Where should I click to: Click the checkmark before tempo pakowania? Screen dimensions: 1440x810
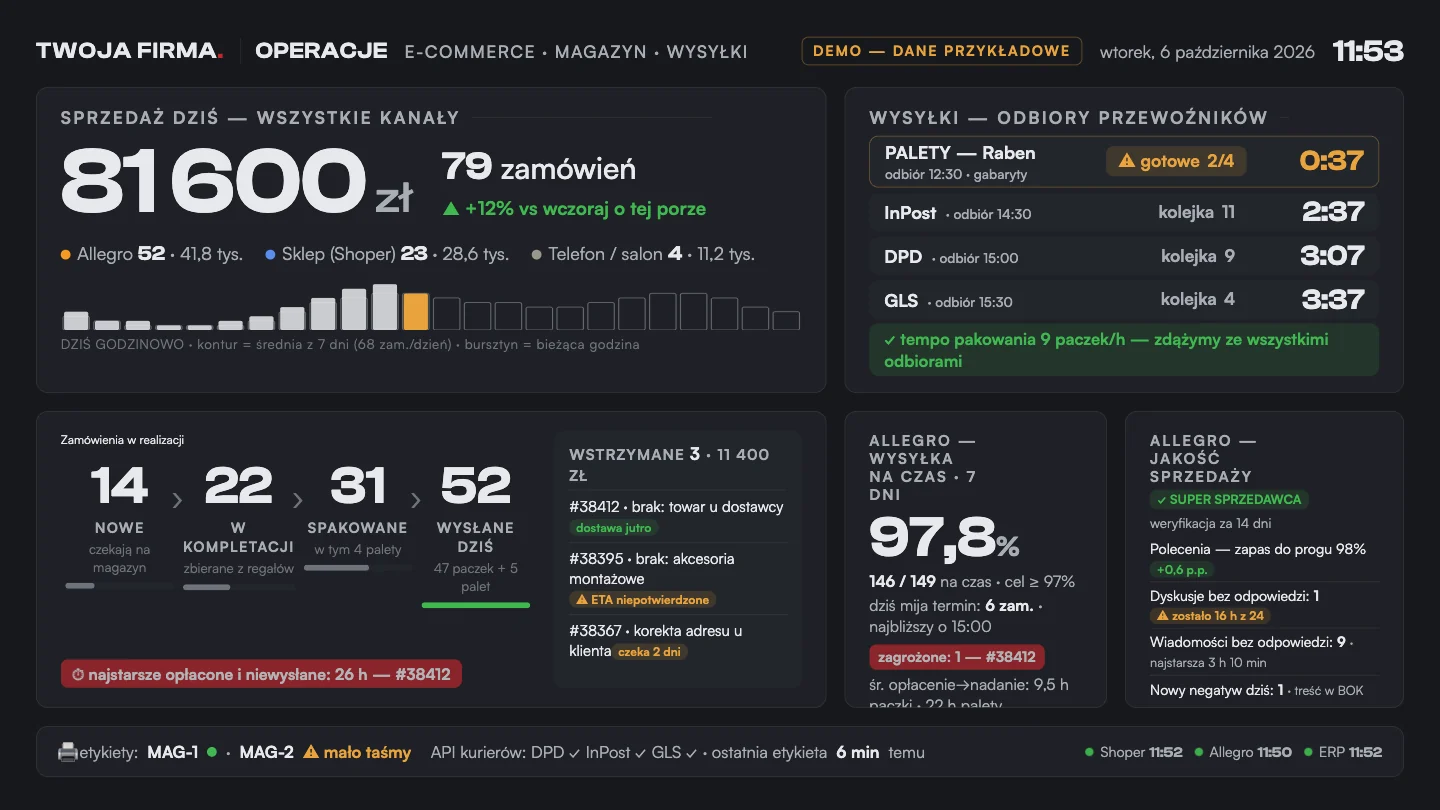point(890,340)
